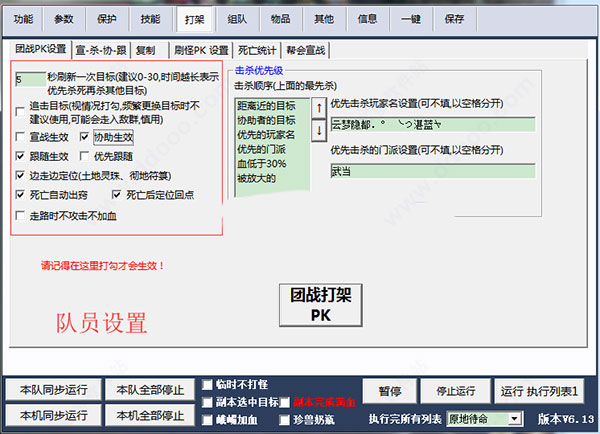Enable the 优先跟随 checkbox
Image resolution: width=600 pixels, height=434 pixels.
(x=85, y=156)
